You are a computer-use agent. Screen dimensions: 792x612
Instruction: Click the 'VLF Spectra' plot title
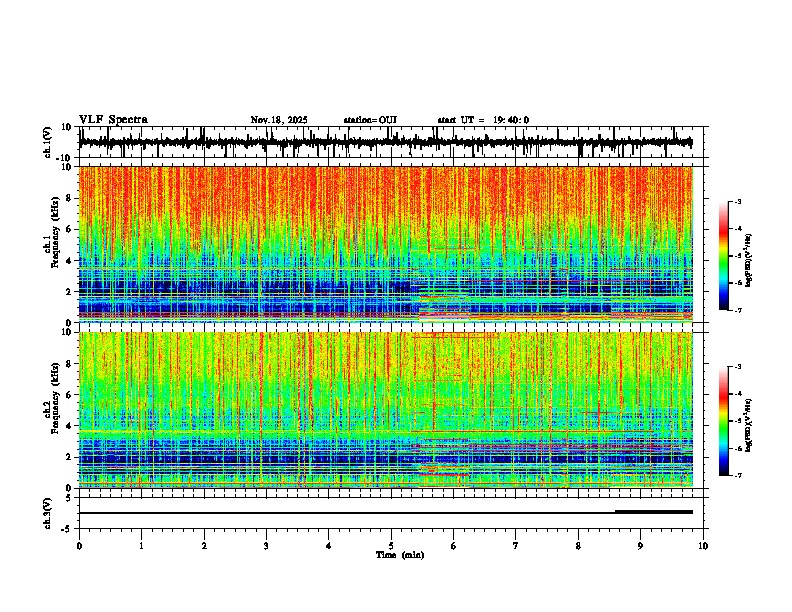(x=113, y=120)
